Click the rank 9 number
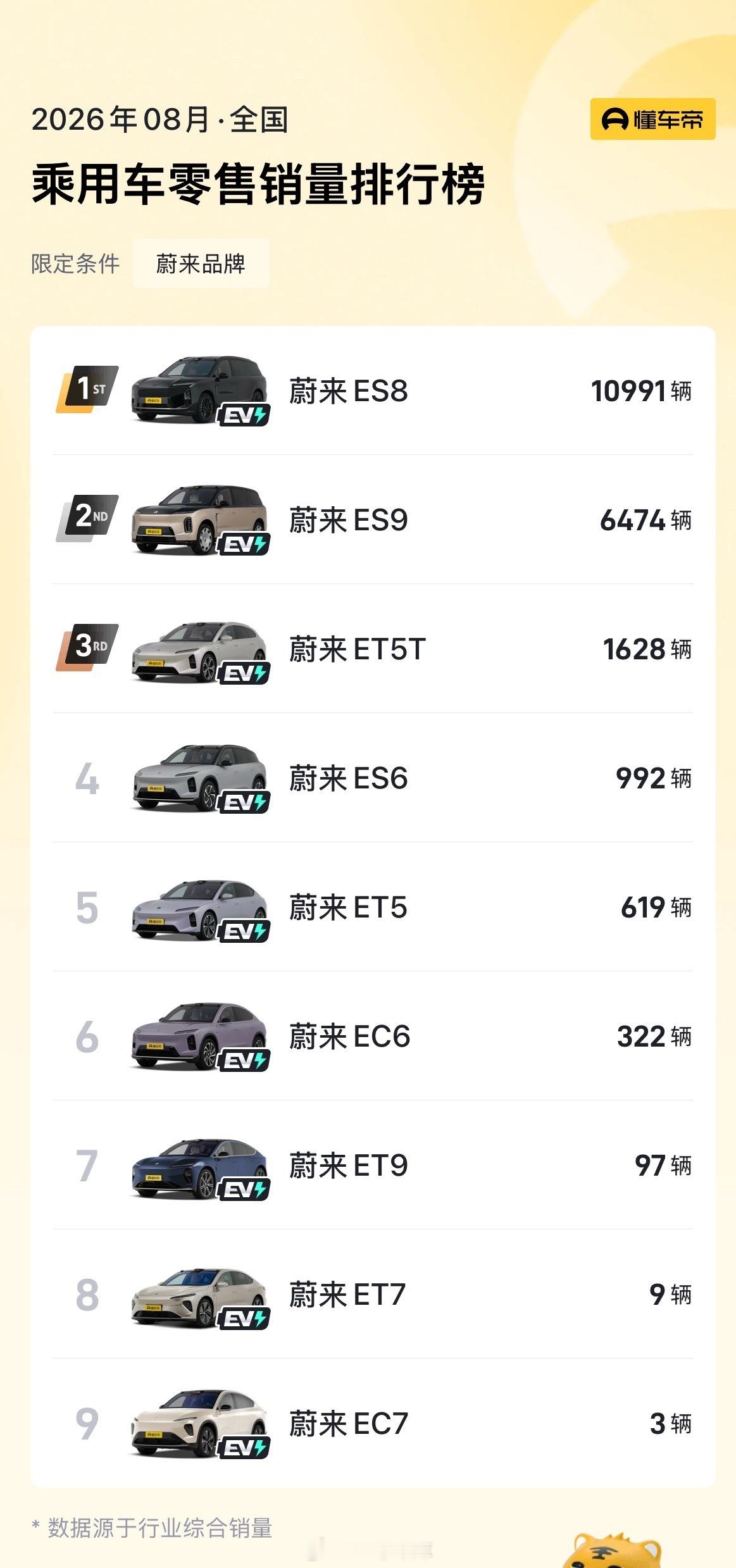736x1568 pixels. (x=87, y=1424)
